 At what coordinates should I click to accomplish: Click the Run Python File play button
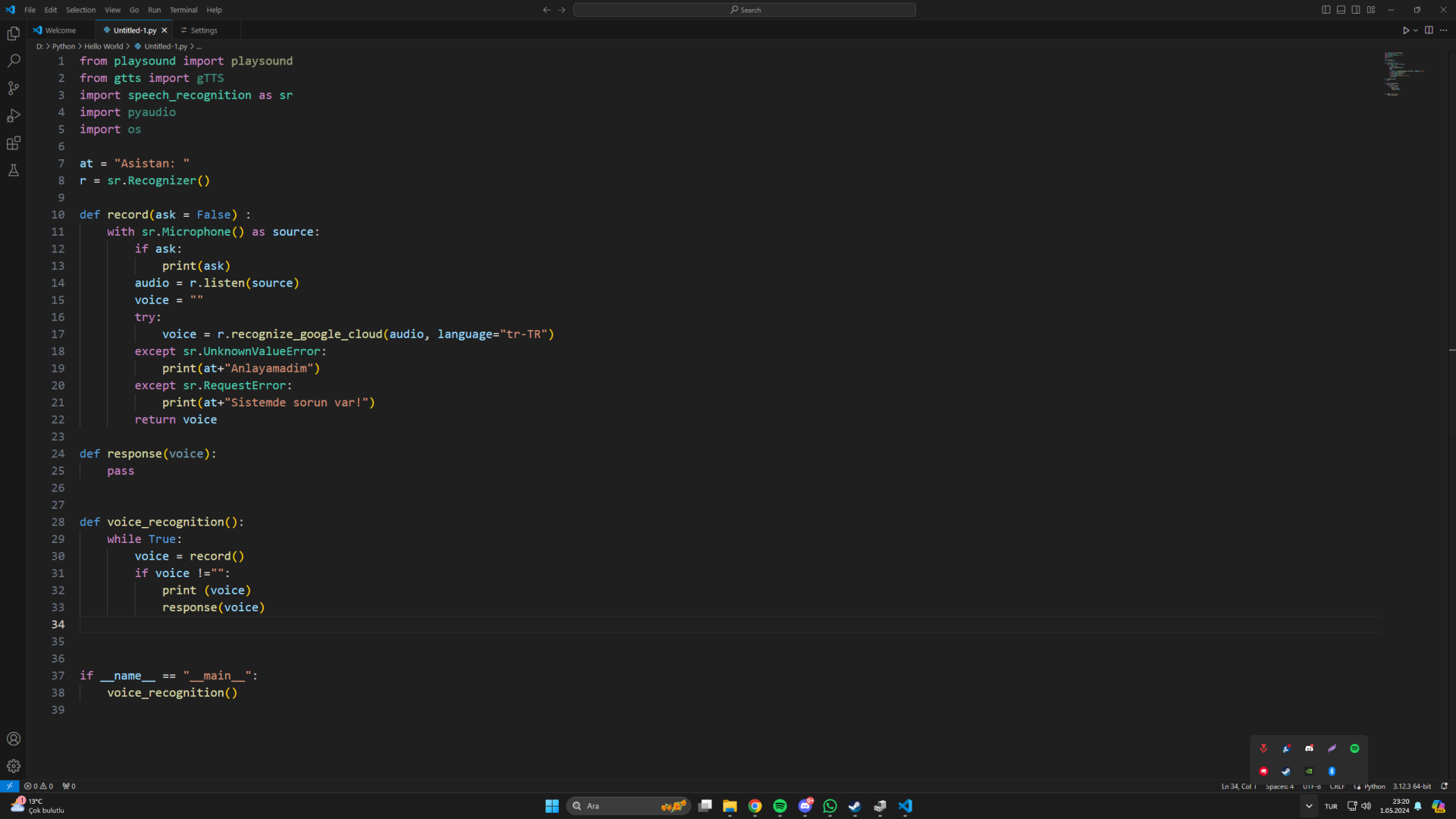coord(1405,30)
